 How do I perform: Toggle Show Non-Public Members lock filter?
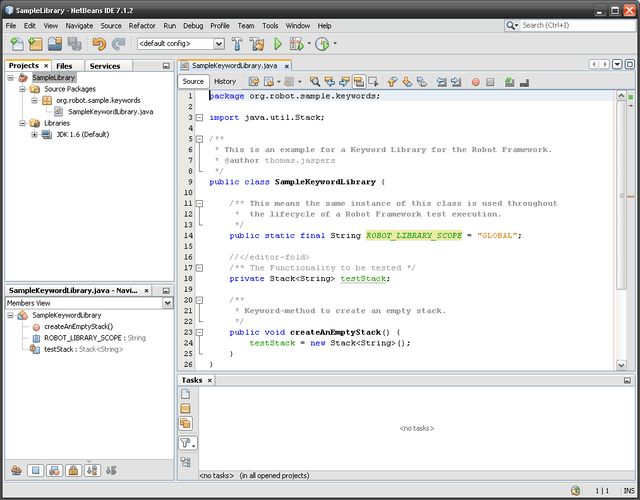pos(73,469)
